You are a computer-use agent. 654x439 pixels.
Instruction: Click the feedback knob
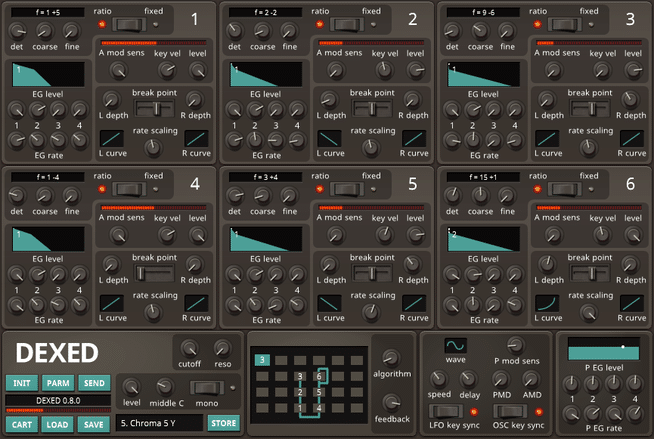391,403
